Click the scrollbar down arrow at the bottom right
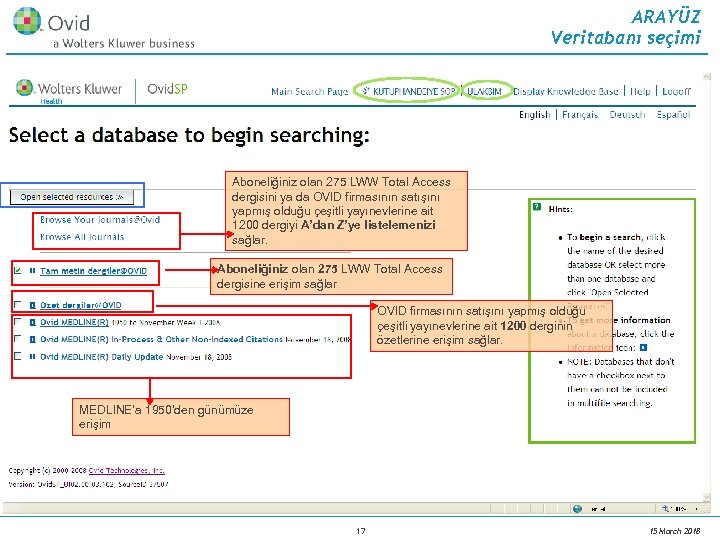The width and height of the screenshot is (720, 540). [707, 497]
